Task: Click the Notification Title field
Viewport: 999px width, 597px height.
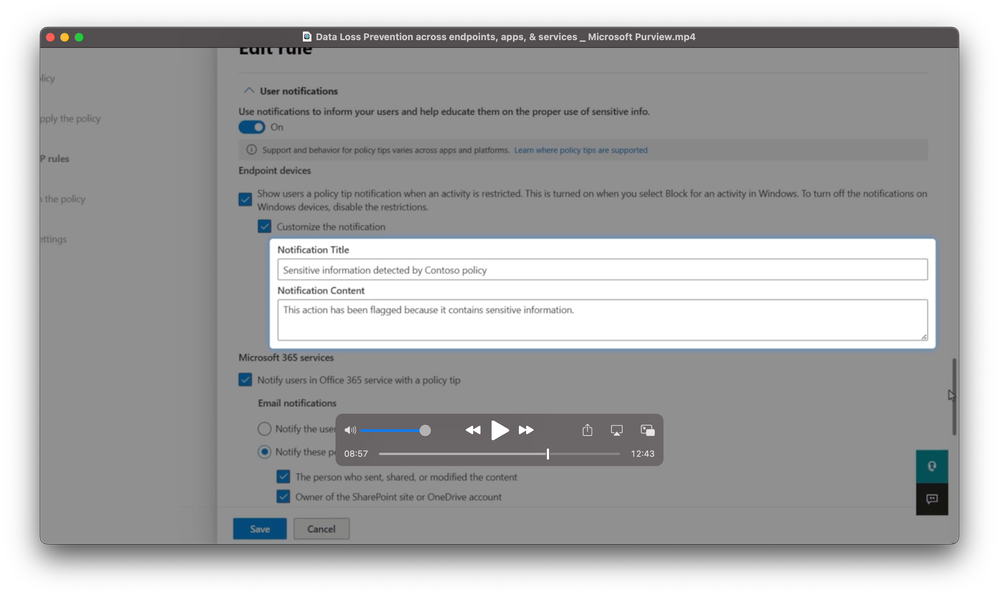Action: tap(602, 270)
